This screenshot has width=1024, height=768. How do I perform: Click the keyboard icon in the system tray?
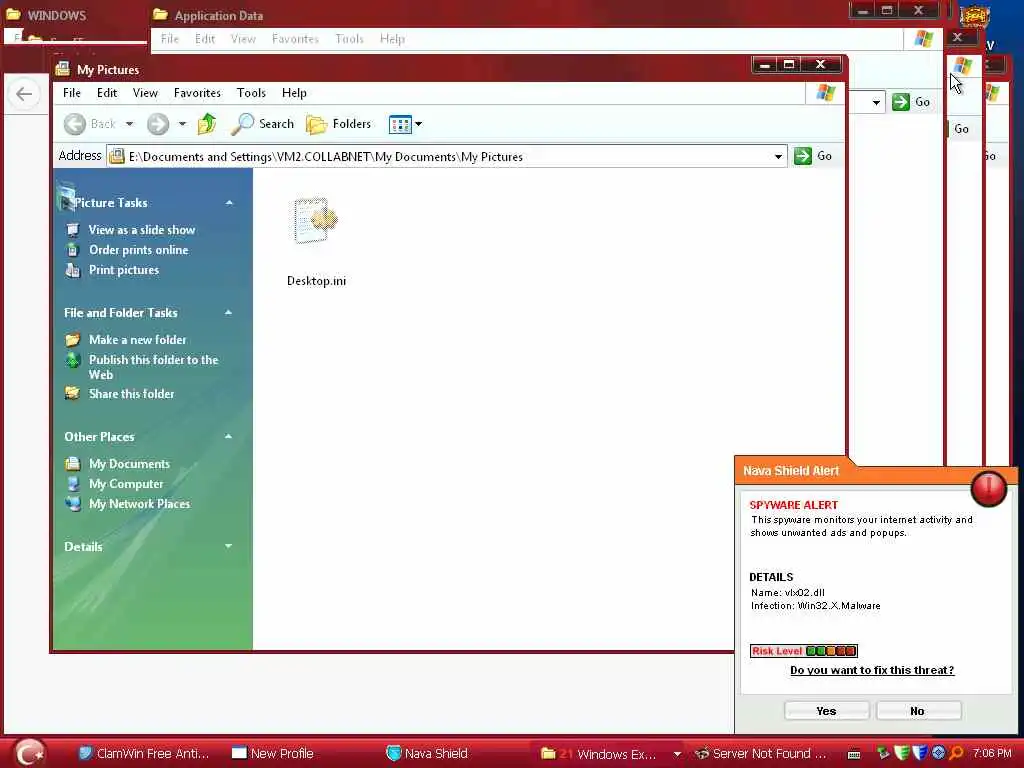[x=854, y=754]
